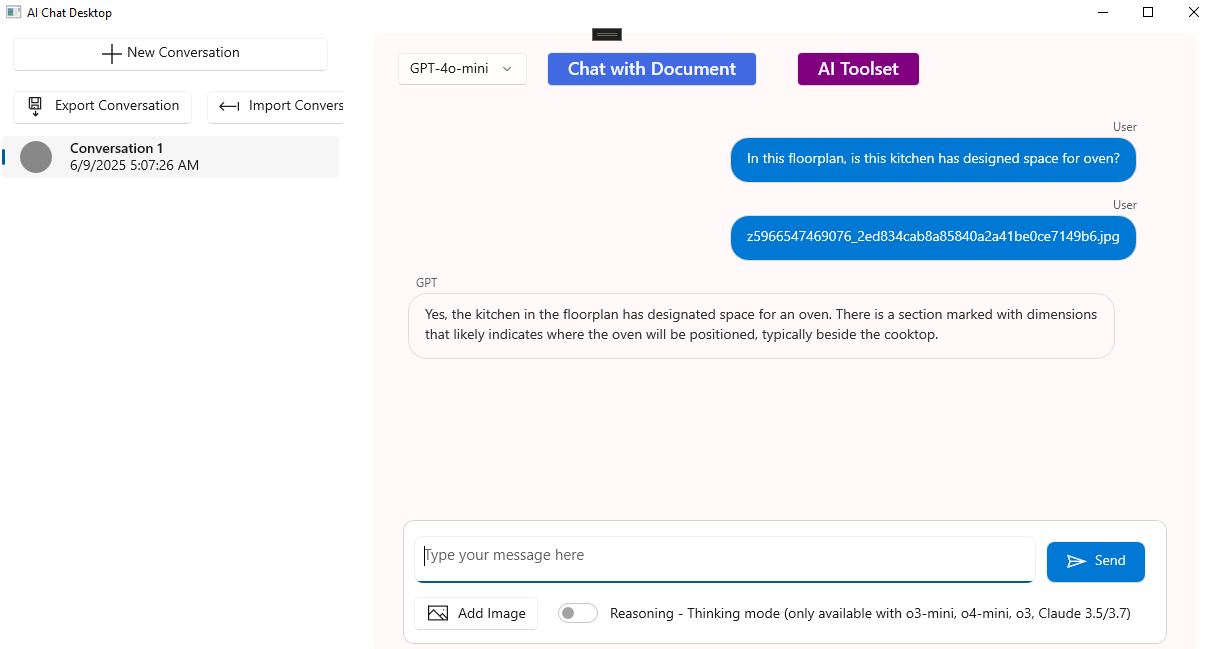Click the paper plane icon on Send
The height and width of the screenshot is (649, 1211).
coord(1076,562)
